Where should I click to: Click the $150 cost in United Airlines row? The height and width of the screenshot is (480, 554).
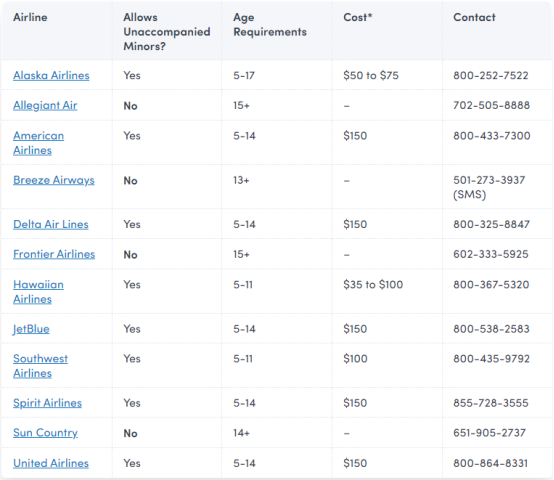355,463
